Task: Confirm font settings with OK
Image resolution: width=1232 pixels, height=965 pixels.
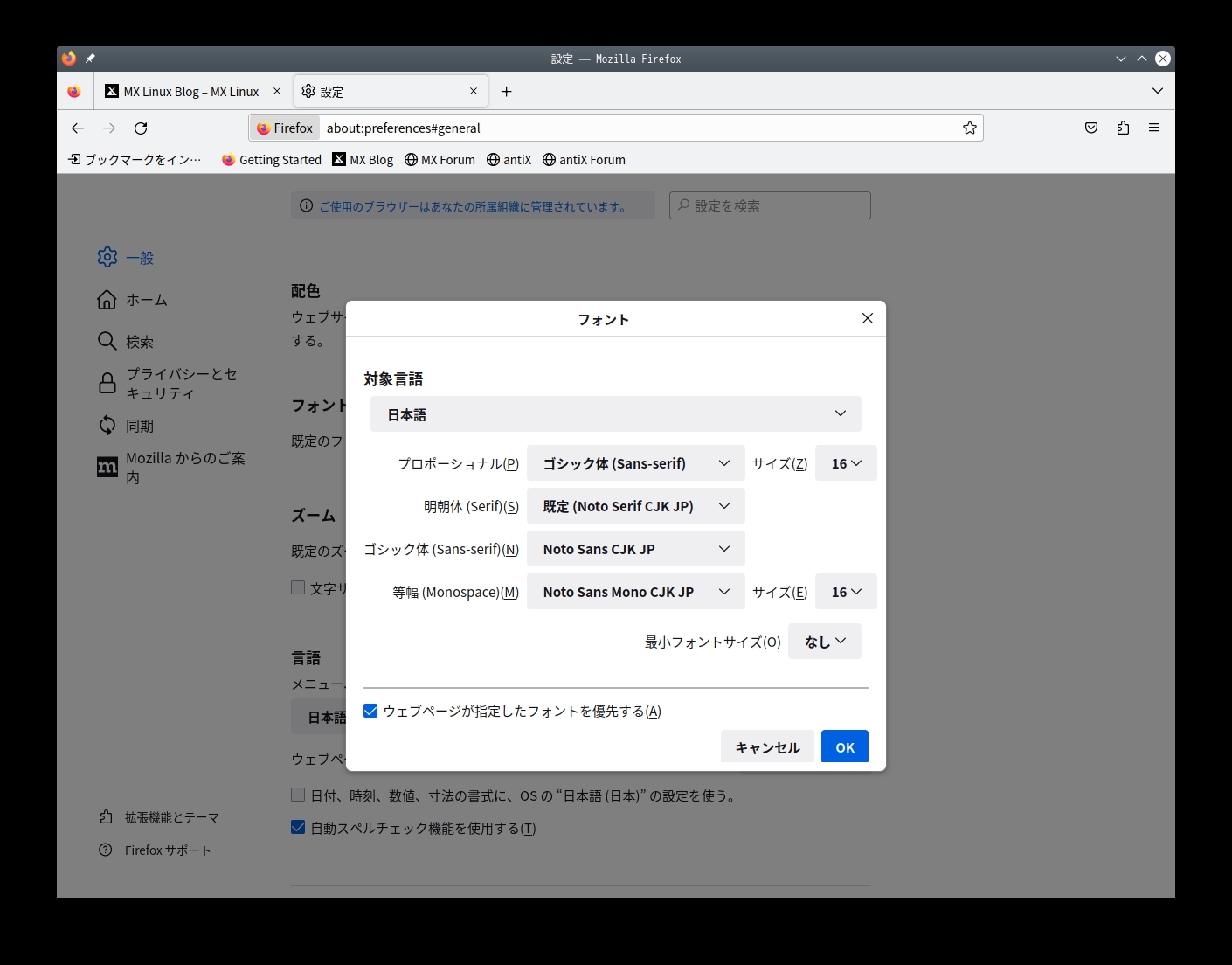Action: pos(843,746)
